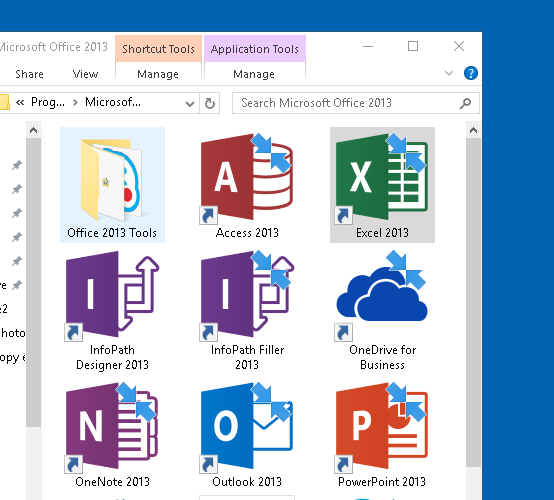Click the navigation pane scroll up arrow

[33, 130]
